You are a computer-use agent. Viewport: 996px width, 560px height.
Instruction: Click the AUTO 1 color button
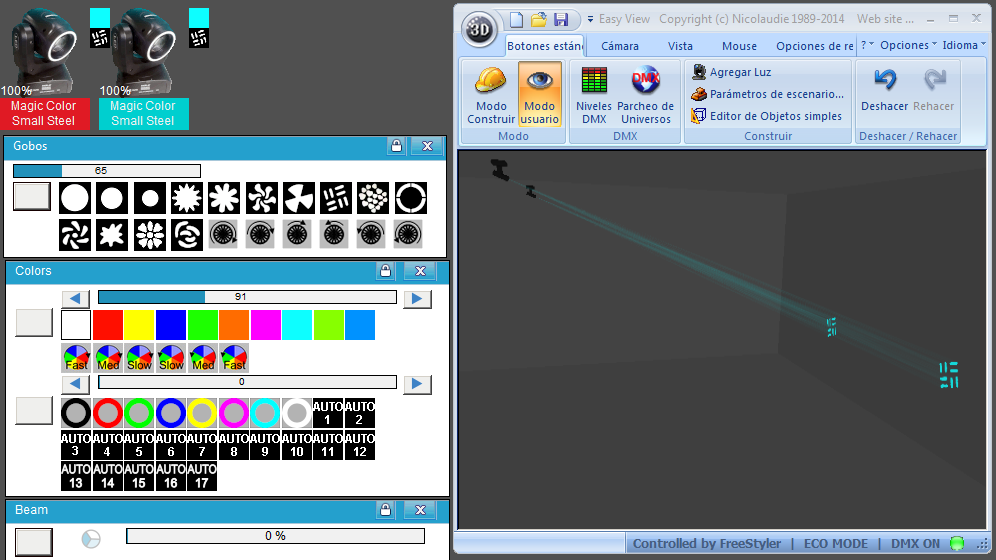327,413
